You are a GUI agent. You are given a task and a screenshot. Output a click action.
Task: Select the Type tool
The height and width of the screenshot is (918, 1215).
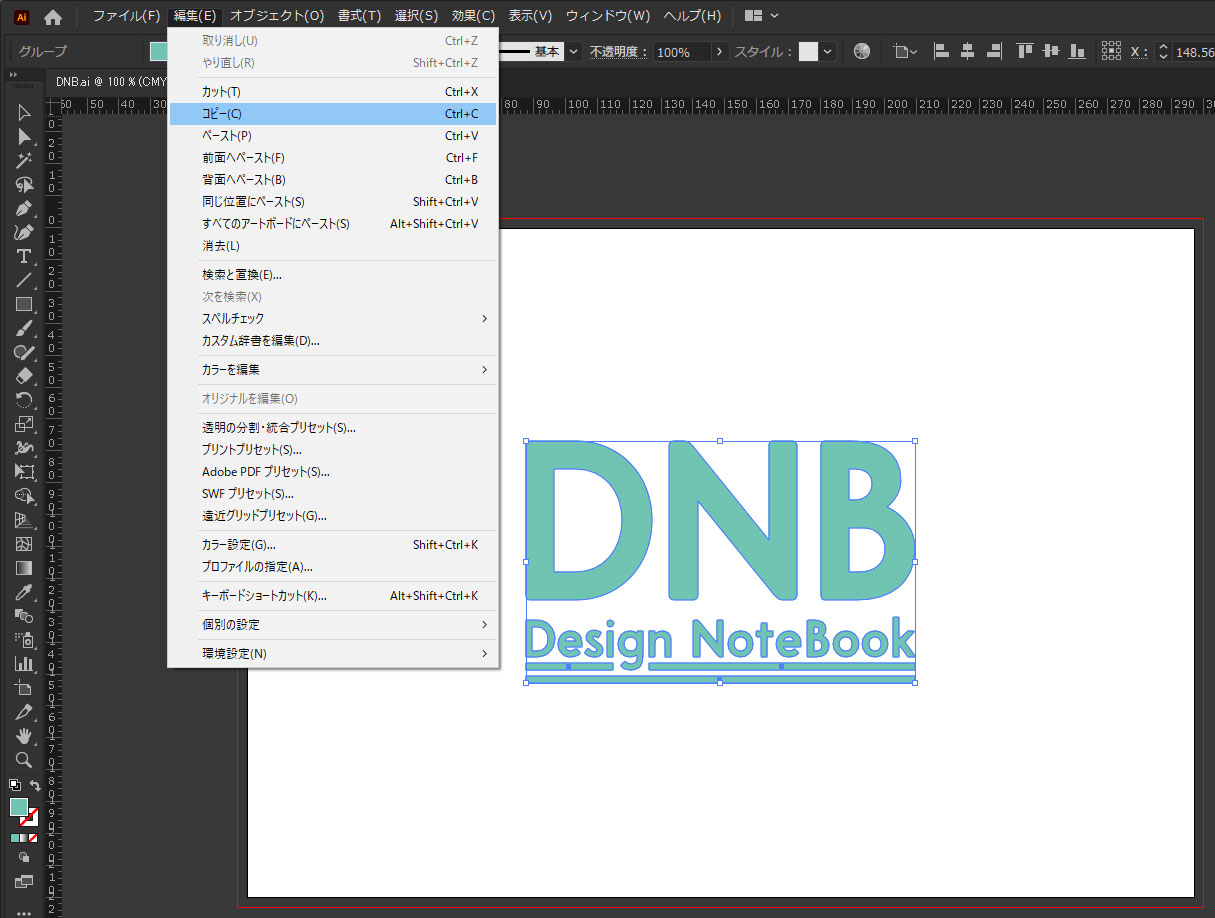[25, 256]
